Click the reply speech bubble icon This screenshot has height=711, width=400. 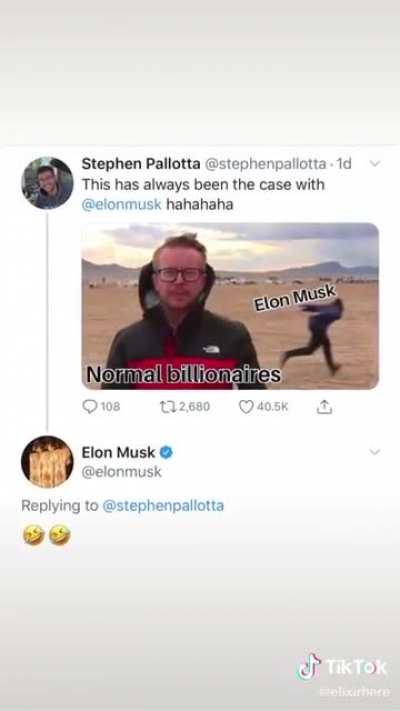click(89, 407)
